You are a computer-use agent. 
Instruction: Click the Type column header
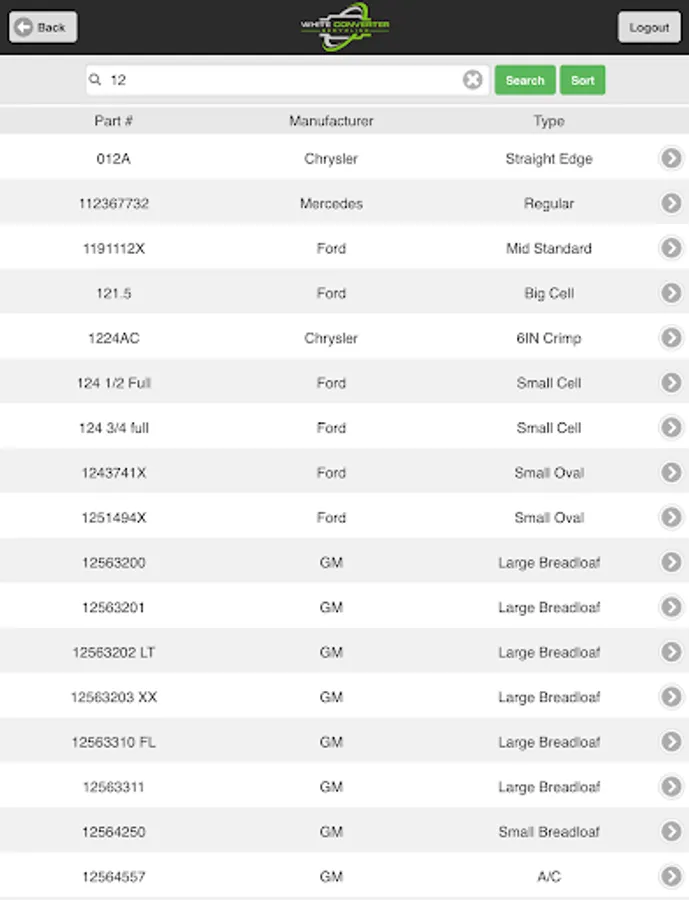(x=548, y=121)
